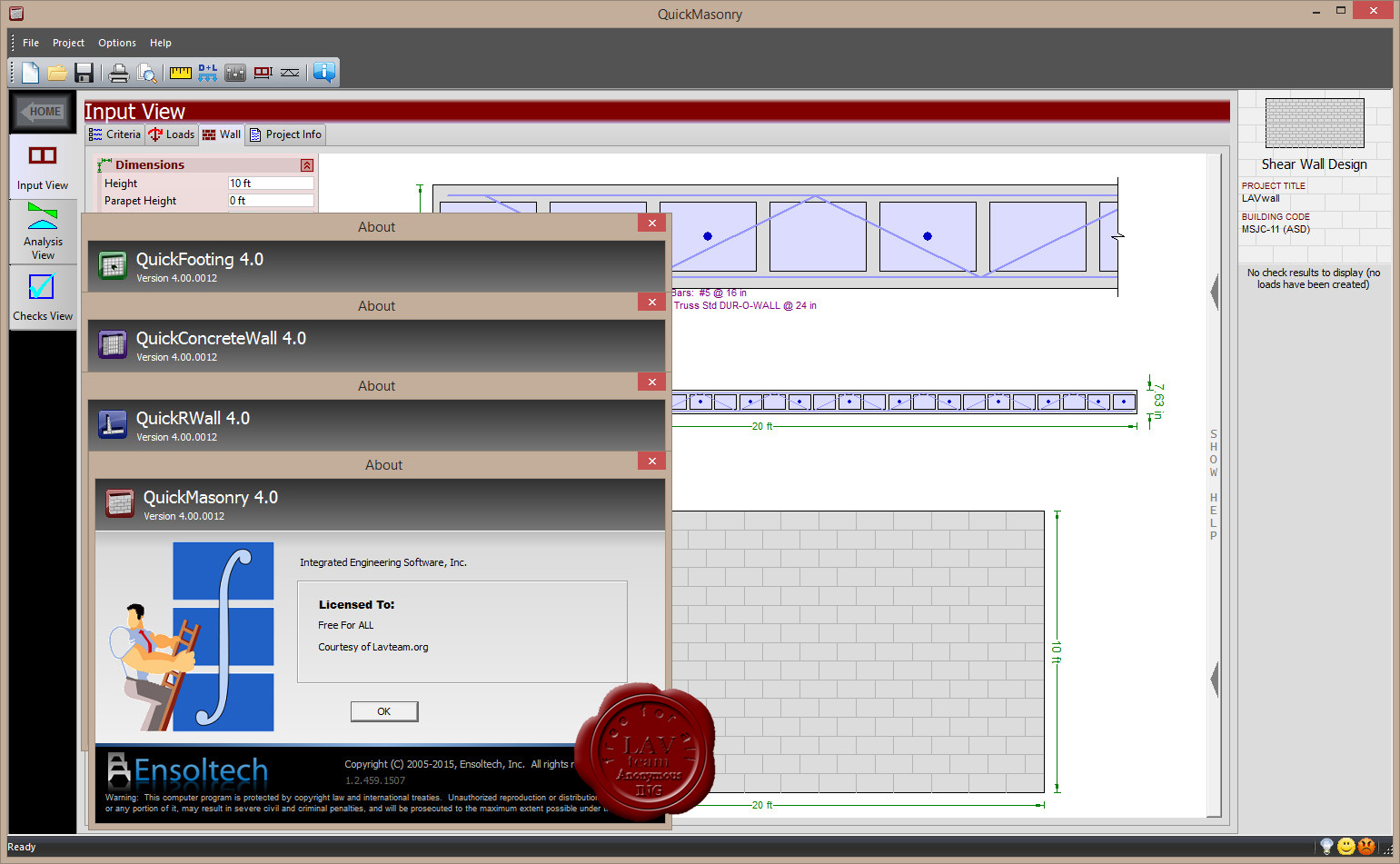Close the About dialog titled above QuickFooting

652,223
